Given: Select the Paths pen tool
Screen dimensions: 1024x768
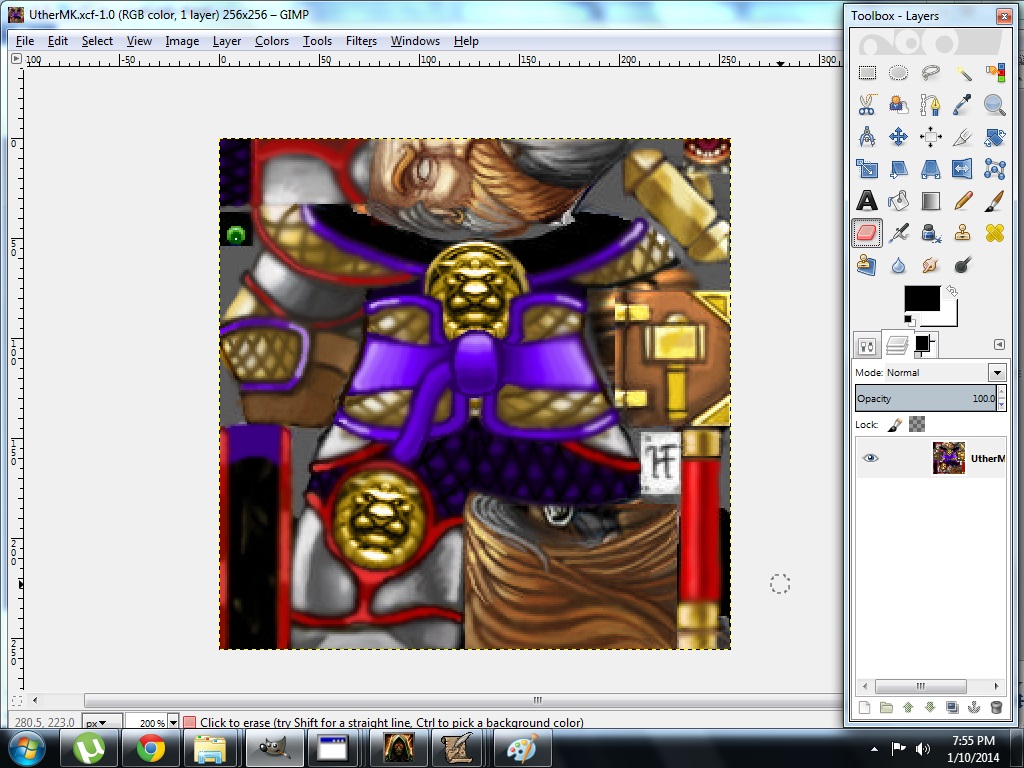Looking at the screenshot, I should click(931, 104).
